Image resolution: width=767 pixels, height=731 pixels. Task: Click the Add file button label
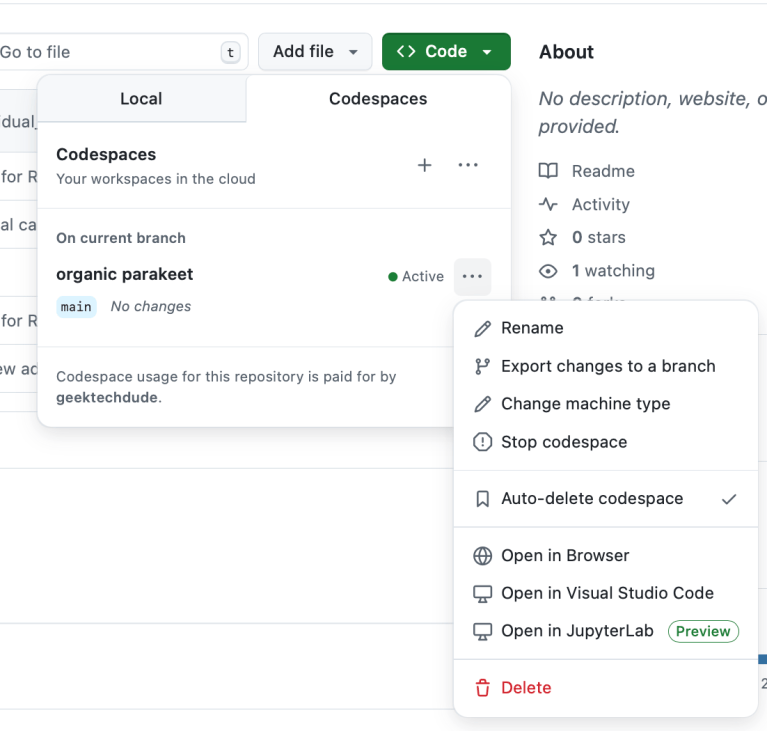click(x=303, y=51)
